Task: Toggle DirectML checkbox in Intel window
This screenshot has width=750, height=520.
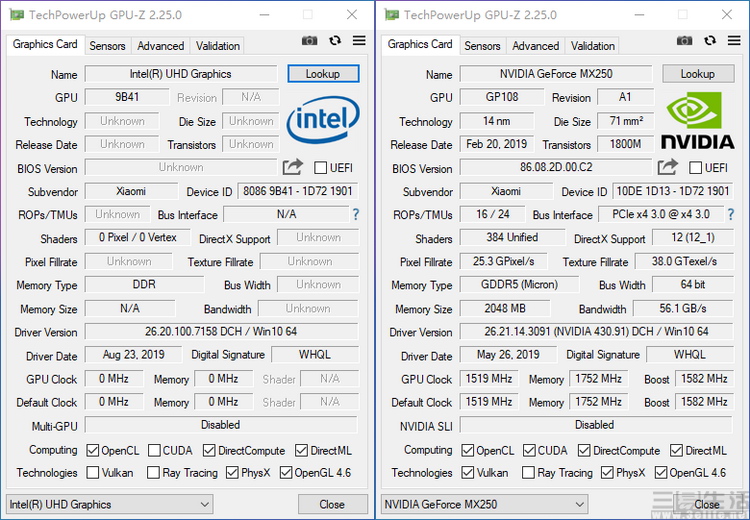Action: point(301,451)
